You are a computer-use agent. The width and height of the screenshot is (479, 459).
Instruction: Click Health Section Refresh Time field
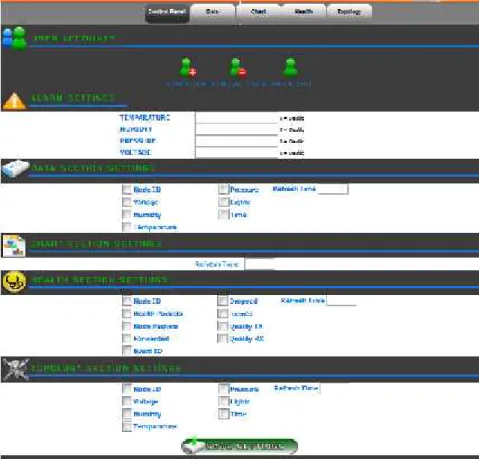coord(341,301)
